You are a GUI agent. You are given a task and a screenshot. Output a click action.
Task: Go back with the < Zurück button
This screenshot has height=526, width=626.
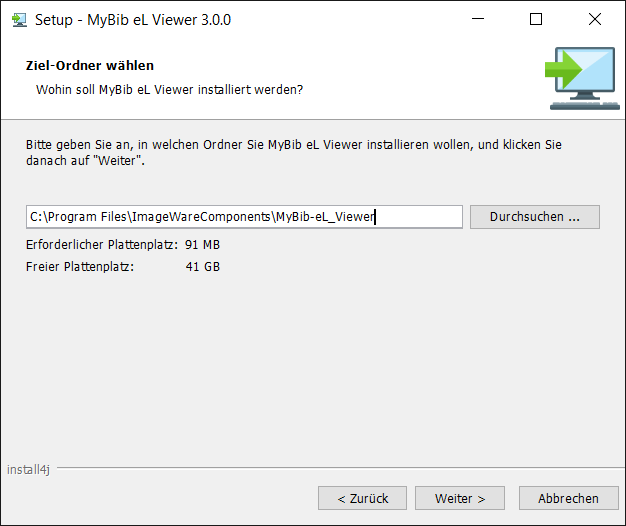(x=363, y=498)
